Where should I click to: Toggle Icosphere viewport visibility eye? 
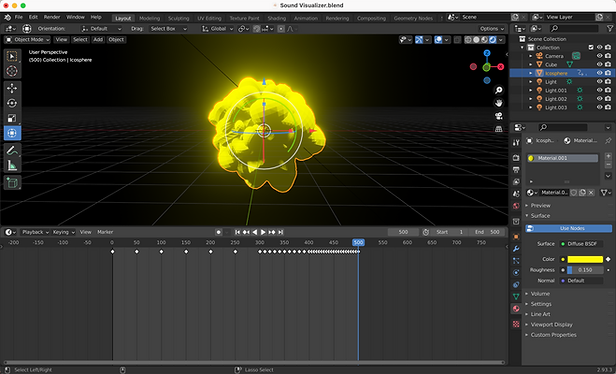[600, 73]
